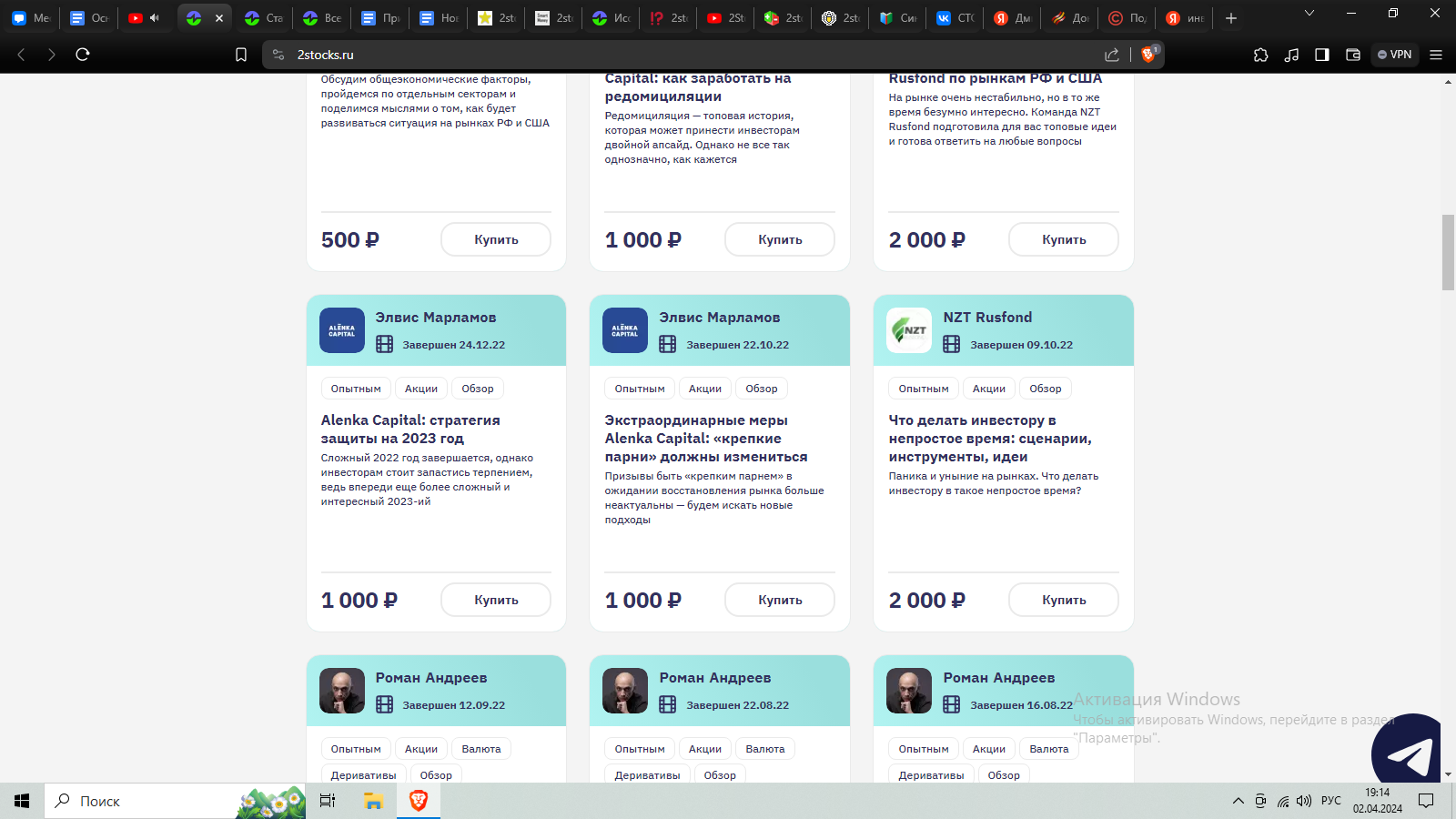This screenshot has height=819, width=1456.
Task: Open the volume control in system tray
Action: 1304,801
